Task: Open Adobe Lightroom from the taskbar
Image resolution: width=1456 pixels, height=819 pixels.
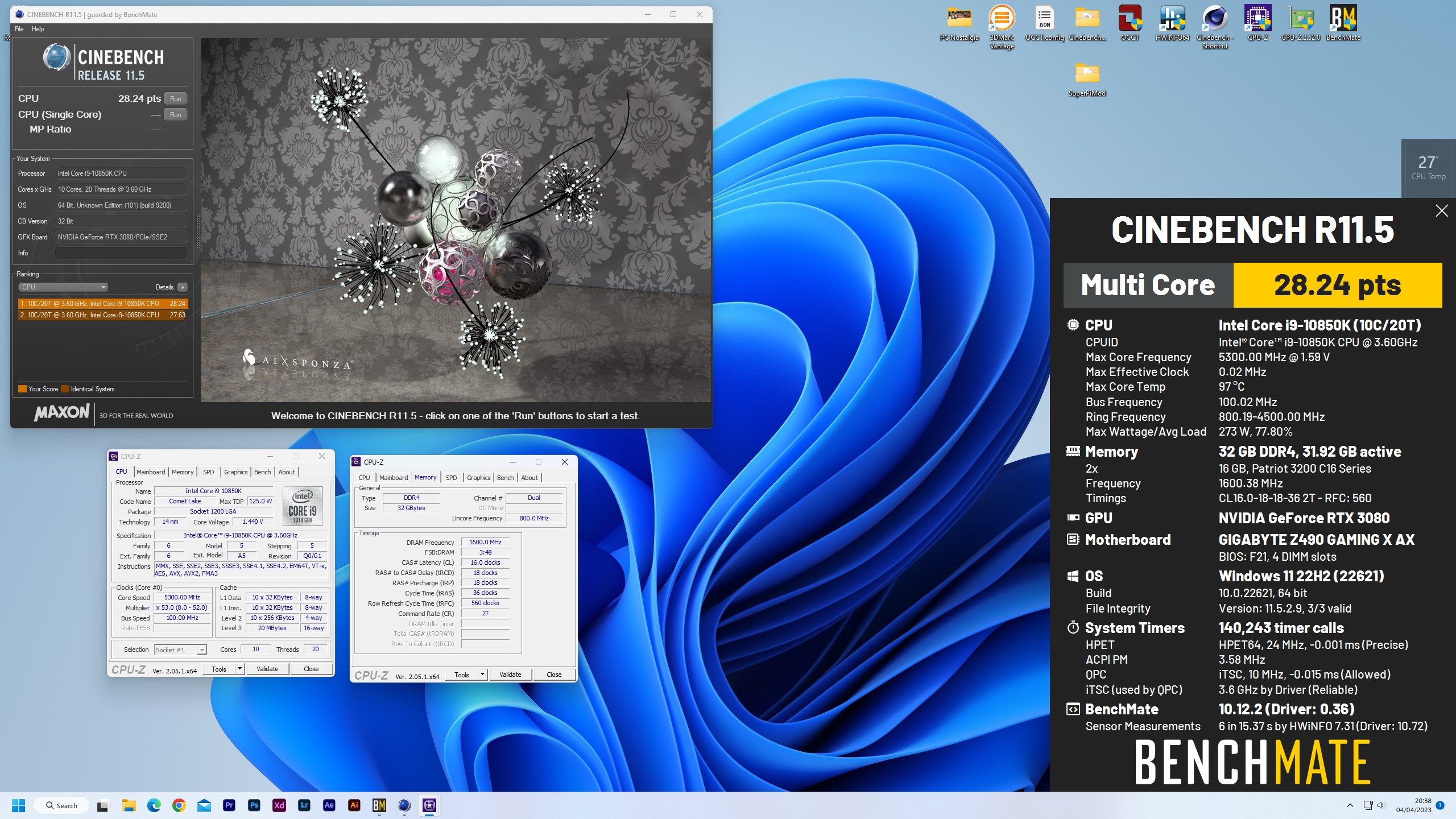Action: click(x=304, y=805)
